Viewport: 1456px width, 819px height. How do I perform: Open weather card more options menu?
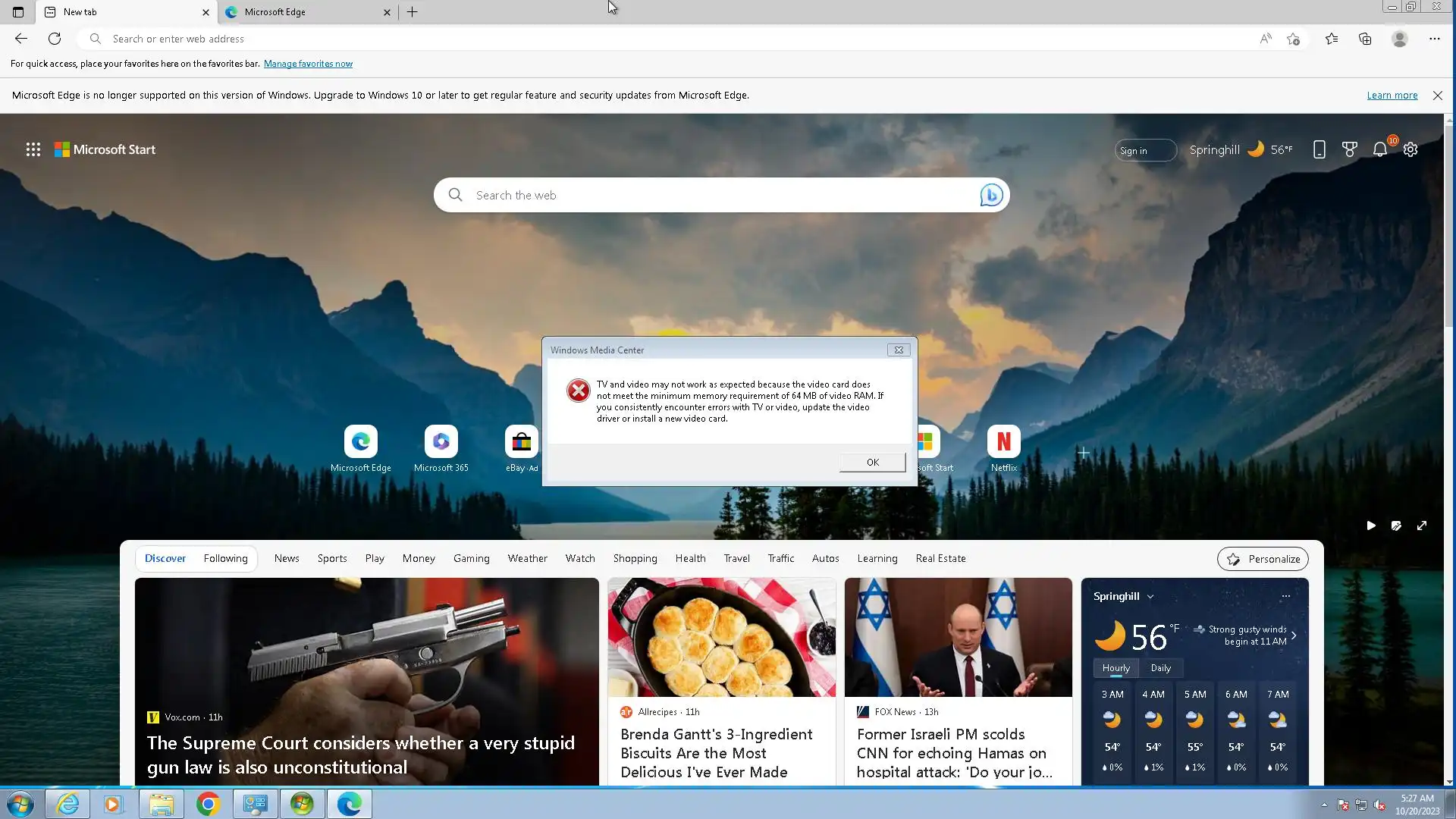(1285, 597)
